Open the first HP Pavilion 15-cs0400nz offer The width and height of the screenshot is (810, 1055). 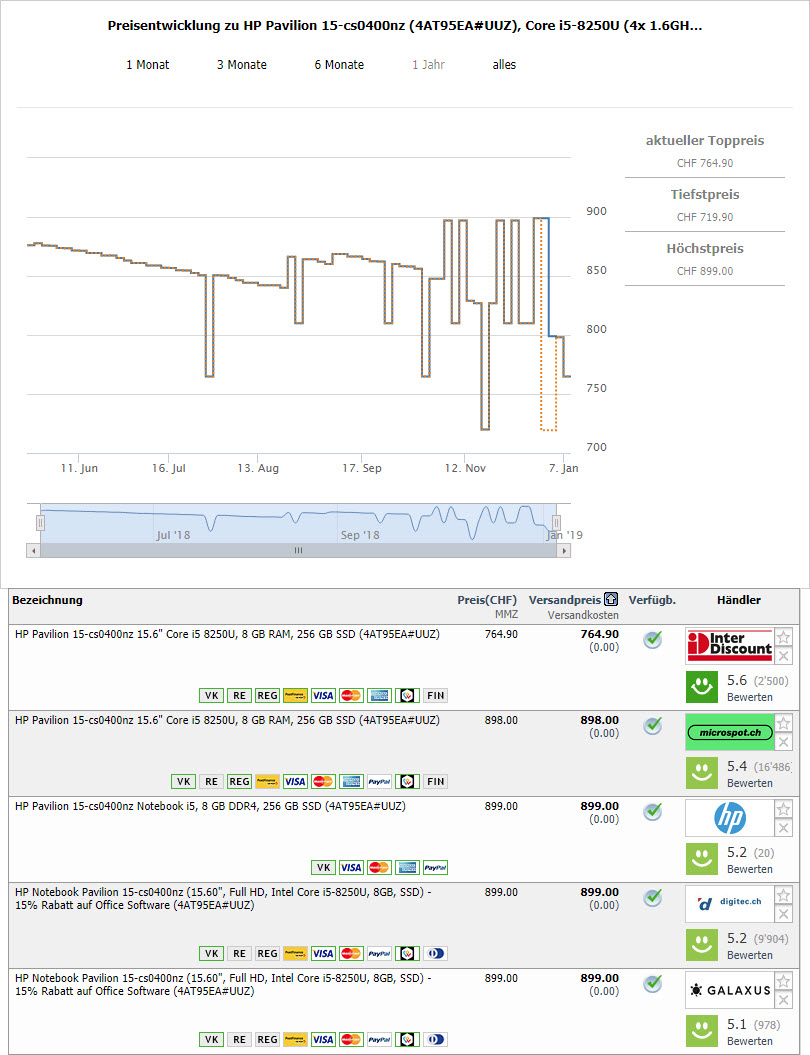227,634
